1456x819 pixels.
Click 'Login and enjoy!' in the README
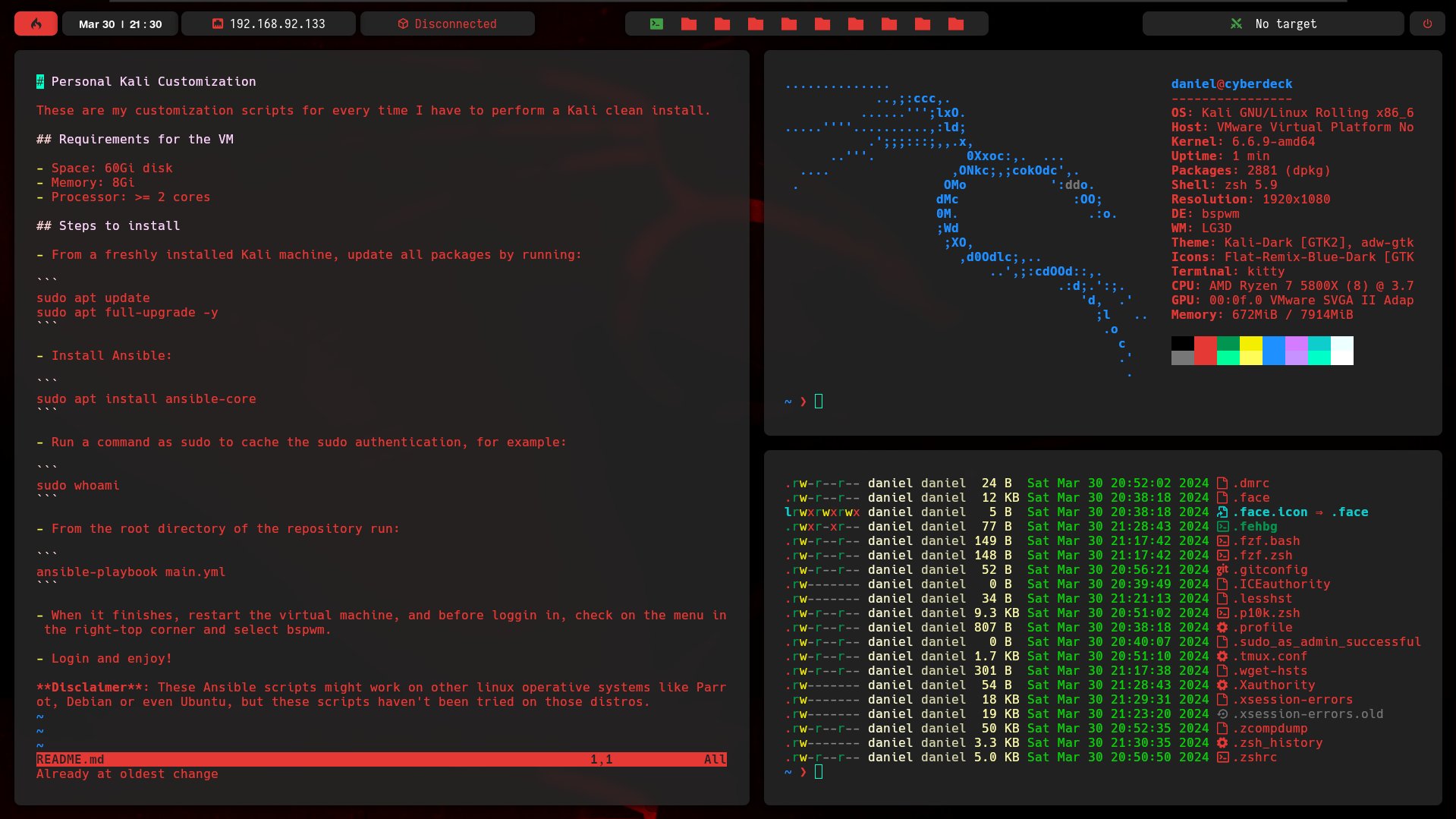(x=112, y=658)
